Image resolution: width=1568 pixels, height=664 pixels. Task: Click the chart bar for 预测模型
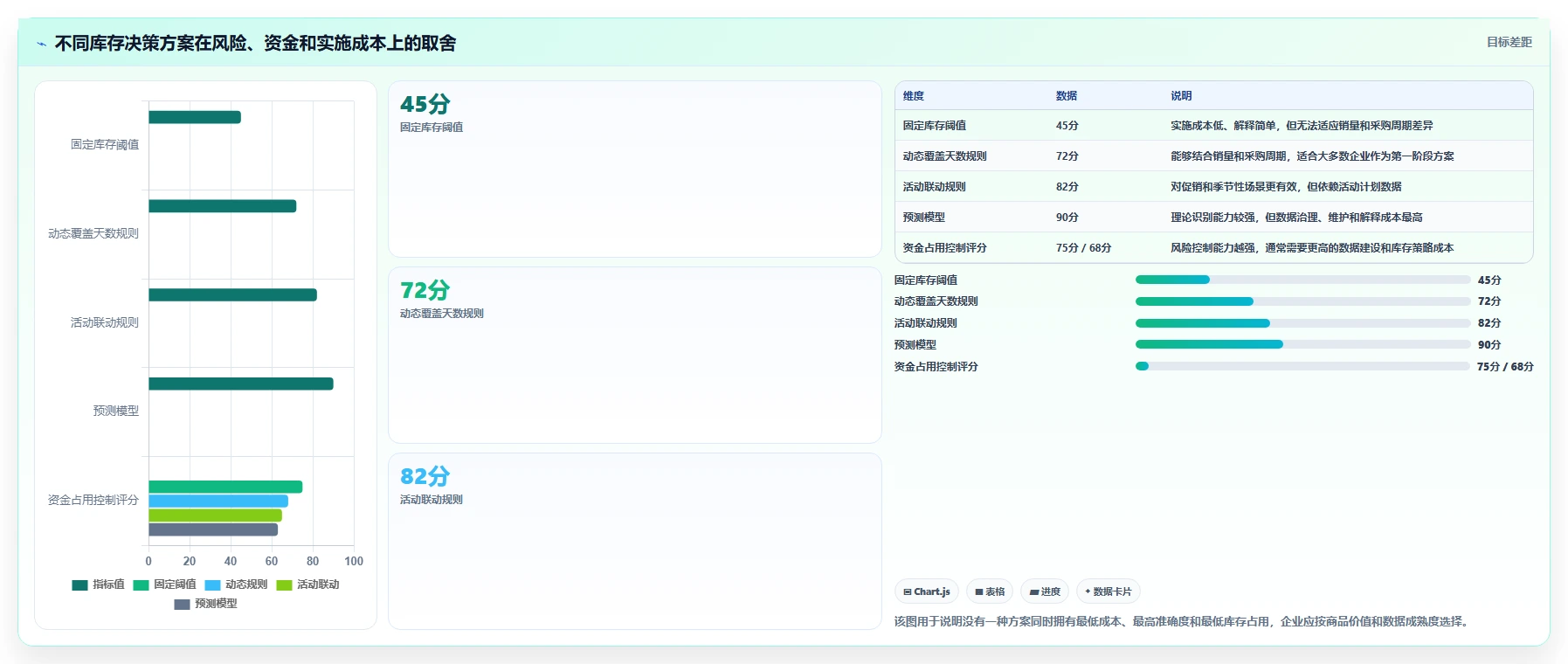241,384
